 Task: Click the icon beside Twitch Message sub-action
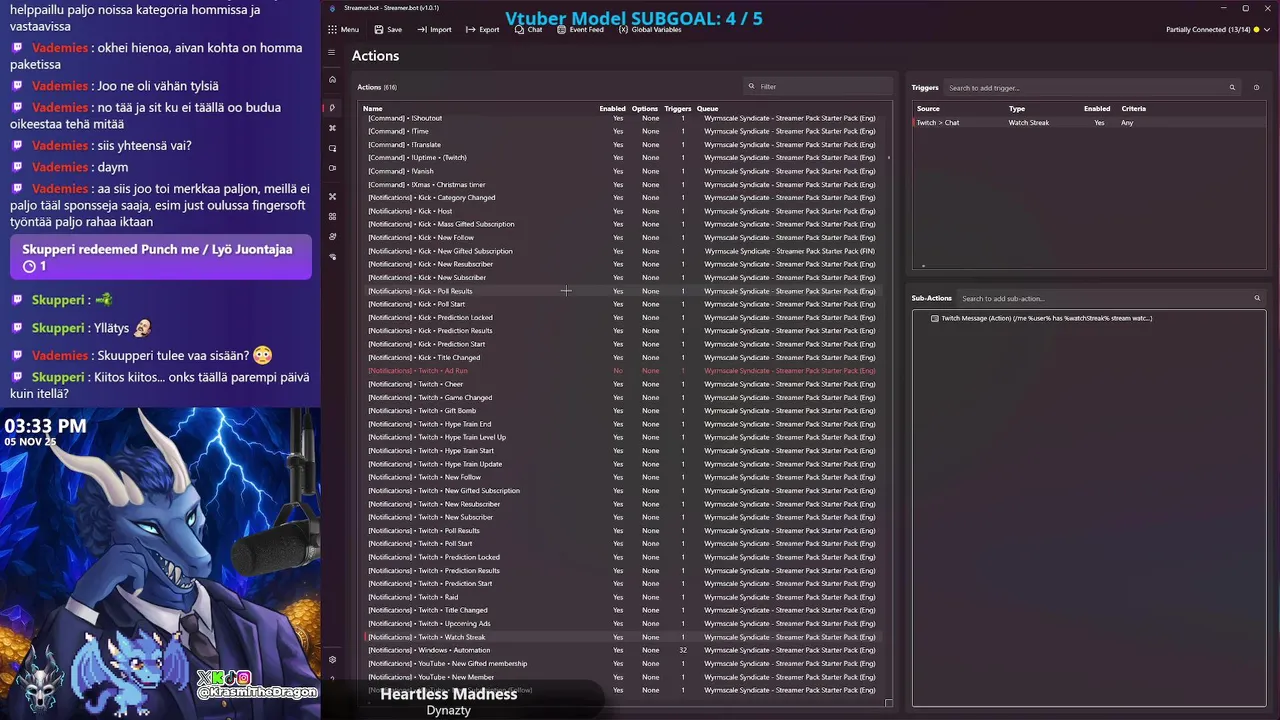pos(934,318)
